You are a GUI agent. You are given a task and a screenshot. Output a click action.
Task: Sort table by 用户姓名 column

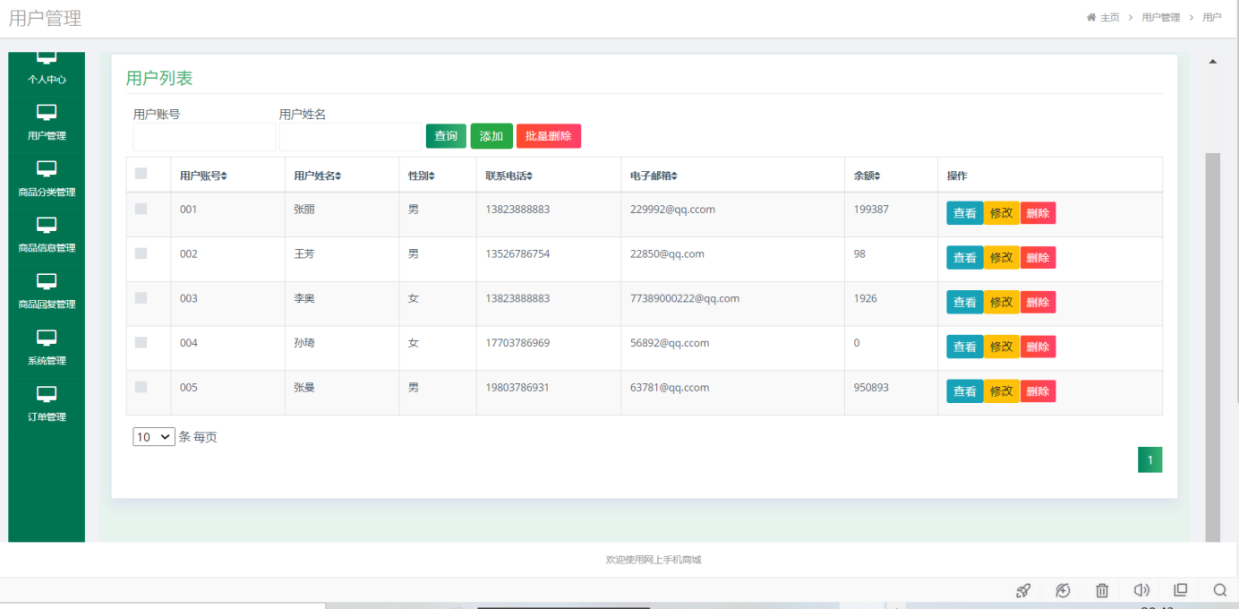pos(317,176)
